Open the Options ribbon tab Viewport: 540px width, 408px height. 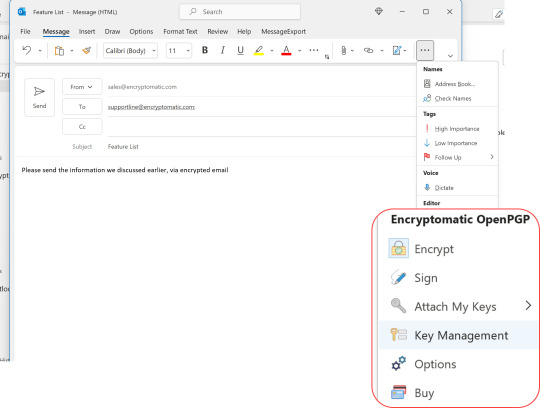141,32
